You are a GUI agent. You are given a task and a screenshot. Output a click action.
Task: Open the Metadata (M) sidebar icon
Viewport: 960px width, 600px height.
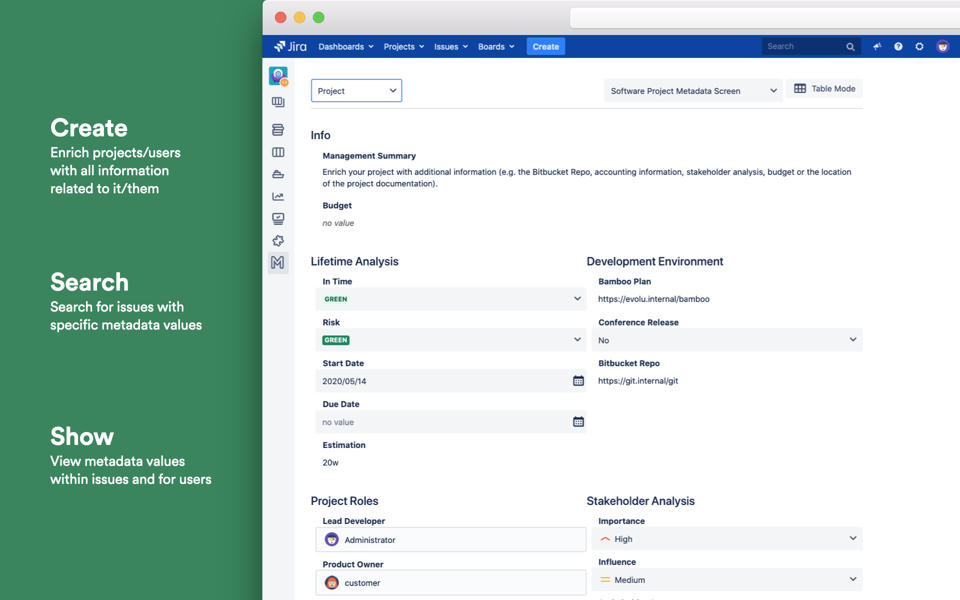[278, 263]
